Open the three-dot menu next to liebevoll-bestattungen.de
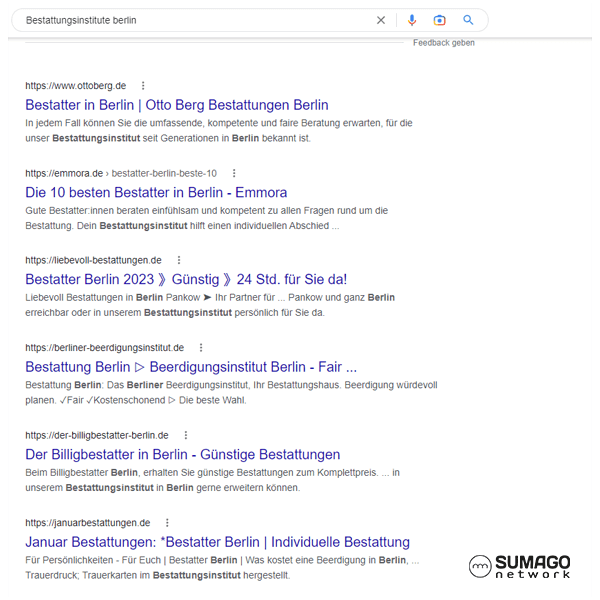Image resolution: width=600 pixels, height=600 pixels. pyautogui.click(x=179, y=260)
